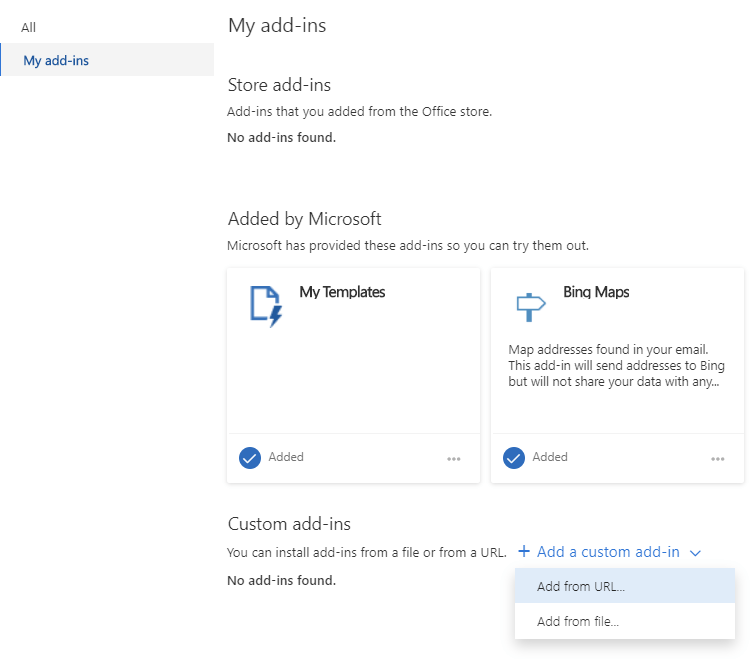Open the Bing Maps ellipsis menu
The width and height of the screenshot is (756, 659).
point(718,459)
